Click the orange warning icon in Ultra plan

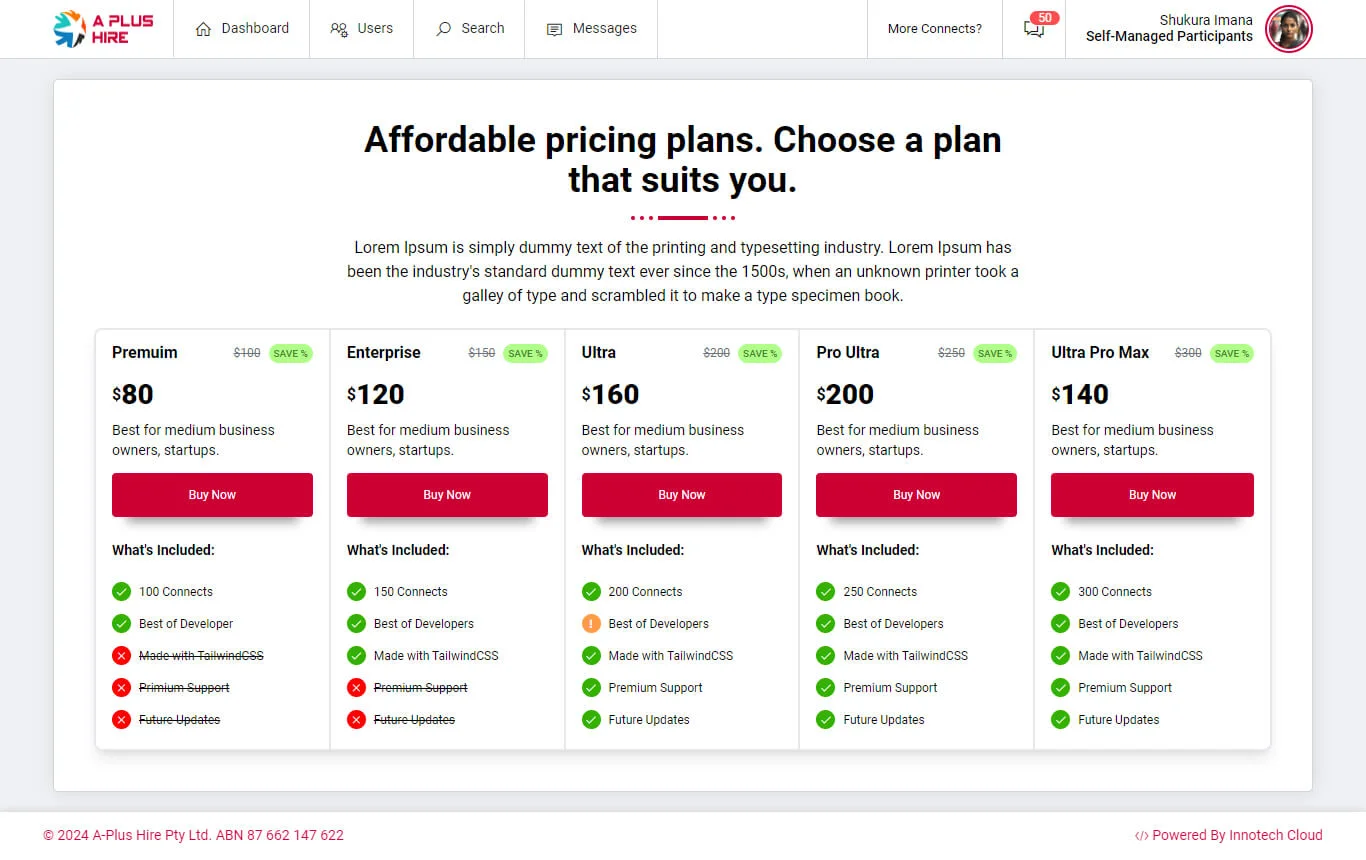coord(591,624)
